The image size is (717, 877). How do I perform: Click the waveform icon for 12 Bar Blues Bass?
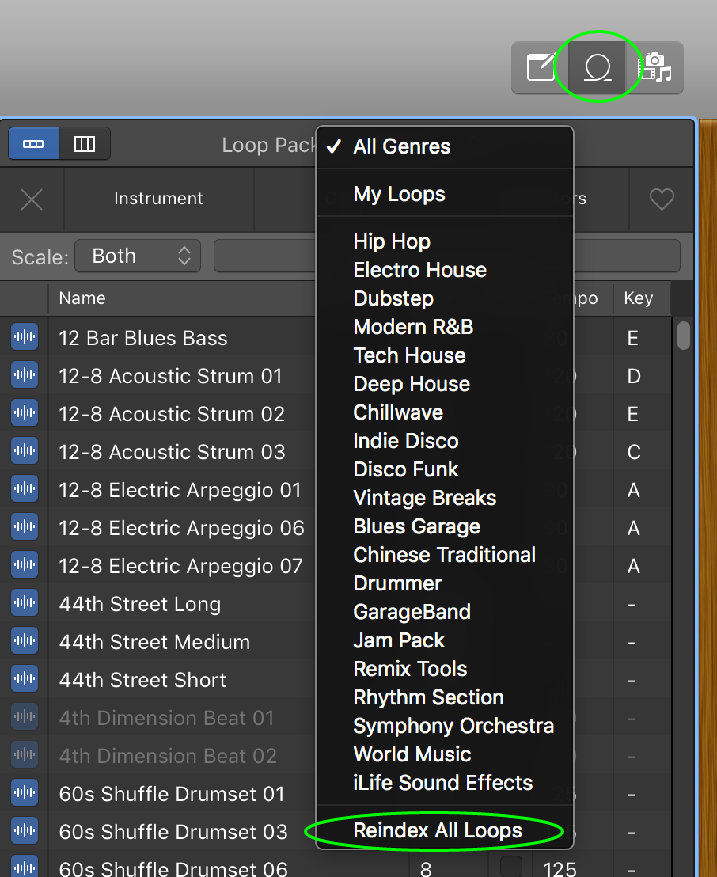click(x=24, y=338)
